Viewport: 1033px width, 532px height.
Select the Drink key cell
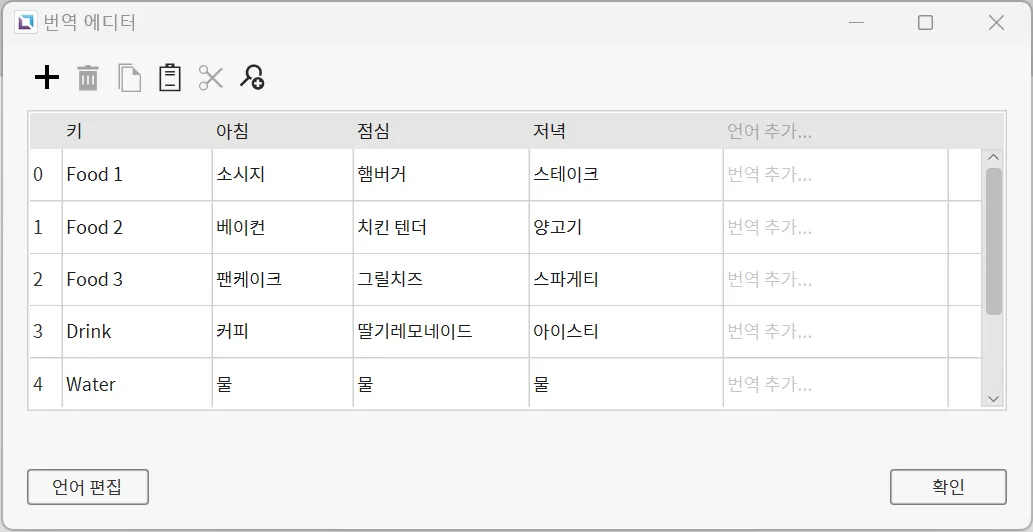click(x=89, y=332)
